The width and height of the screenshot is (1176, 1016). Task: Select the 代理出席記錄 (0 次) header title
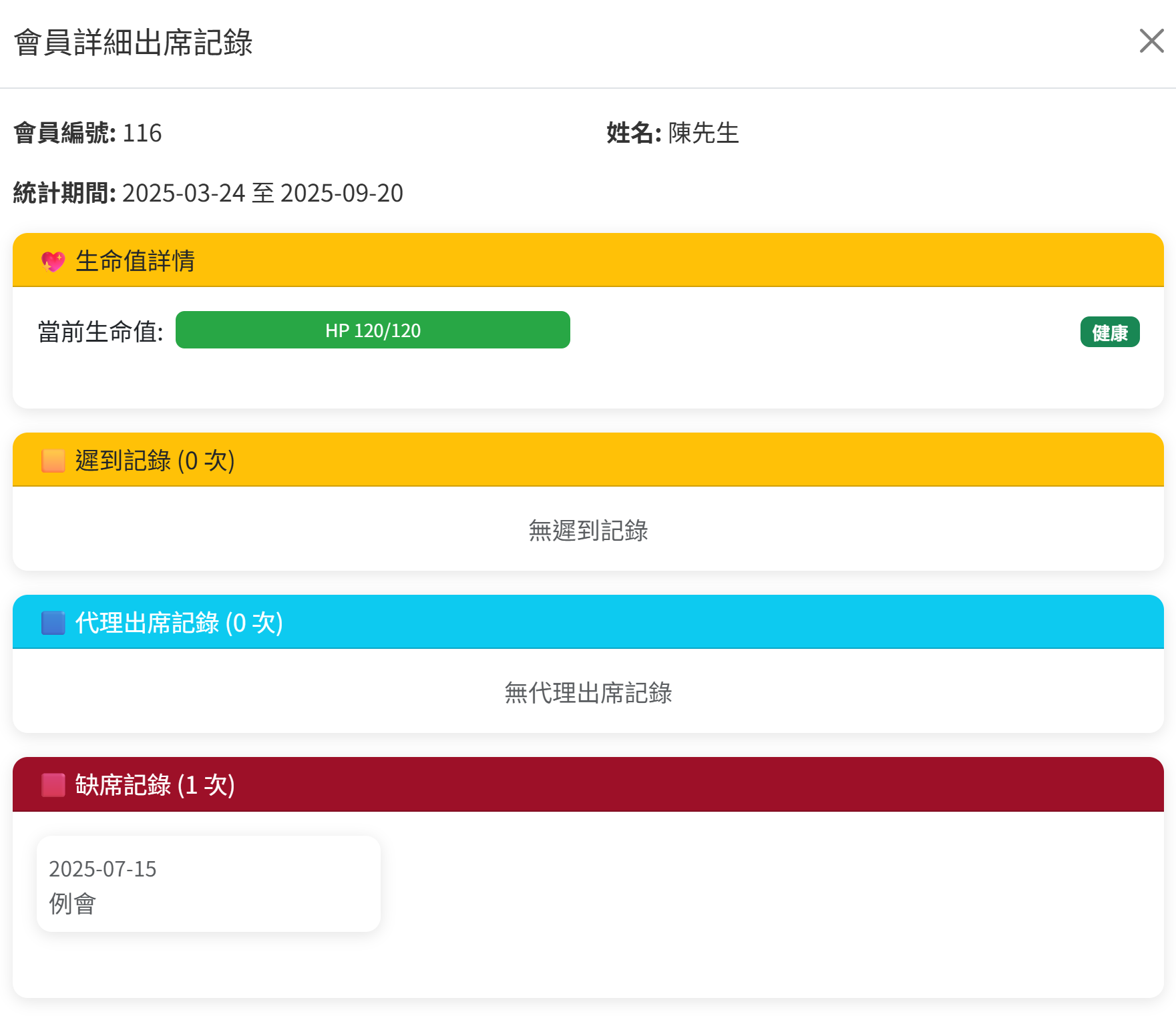179,623
